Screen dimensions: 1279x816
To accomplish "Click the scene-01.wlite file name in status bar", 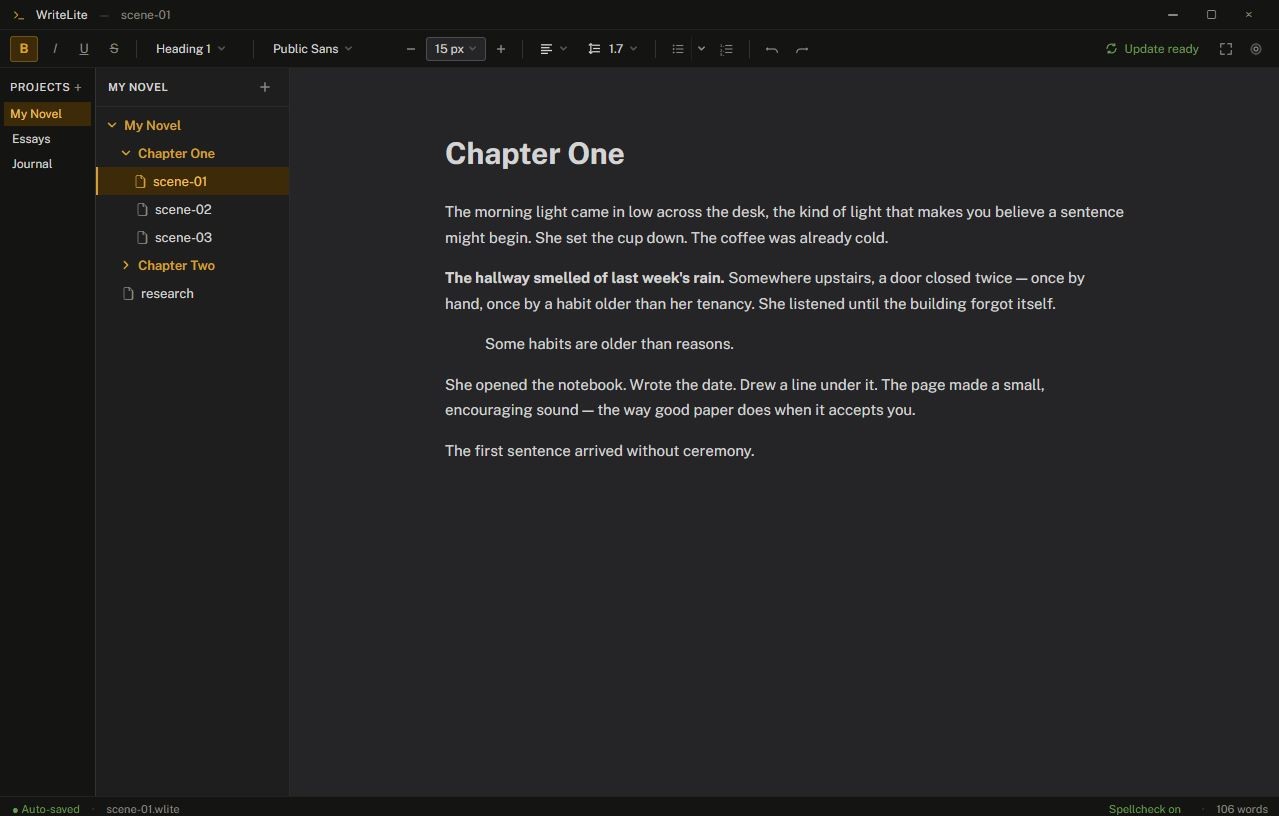I will [143, 809].
